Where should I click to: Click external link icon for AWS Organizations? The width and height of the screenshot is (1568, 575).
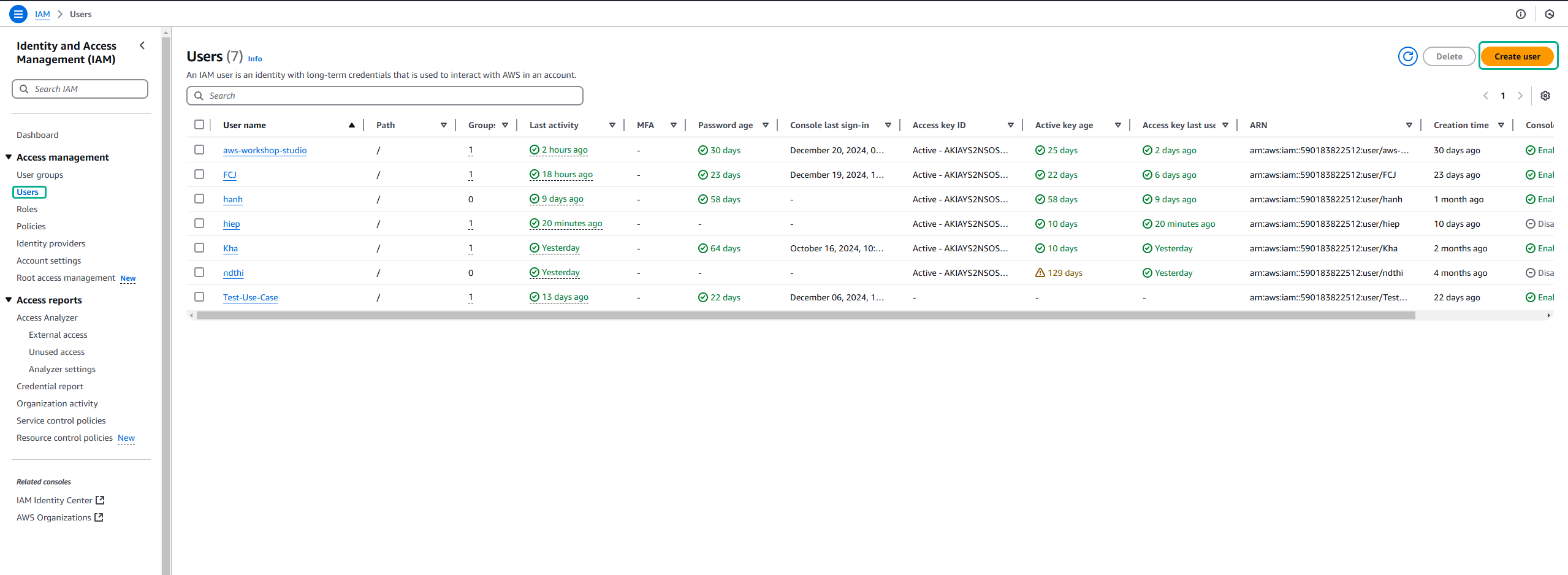[x=99, y=517]
